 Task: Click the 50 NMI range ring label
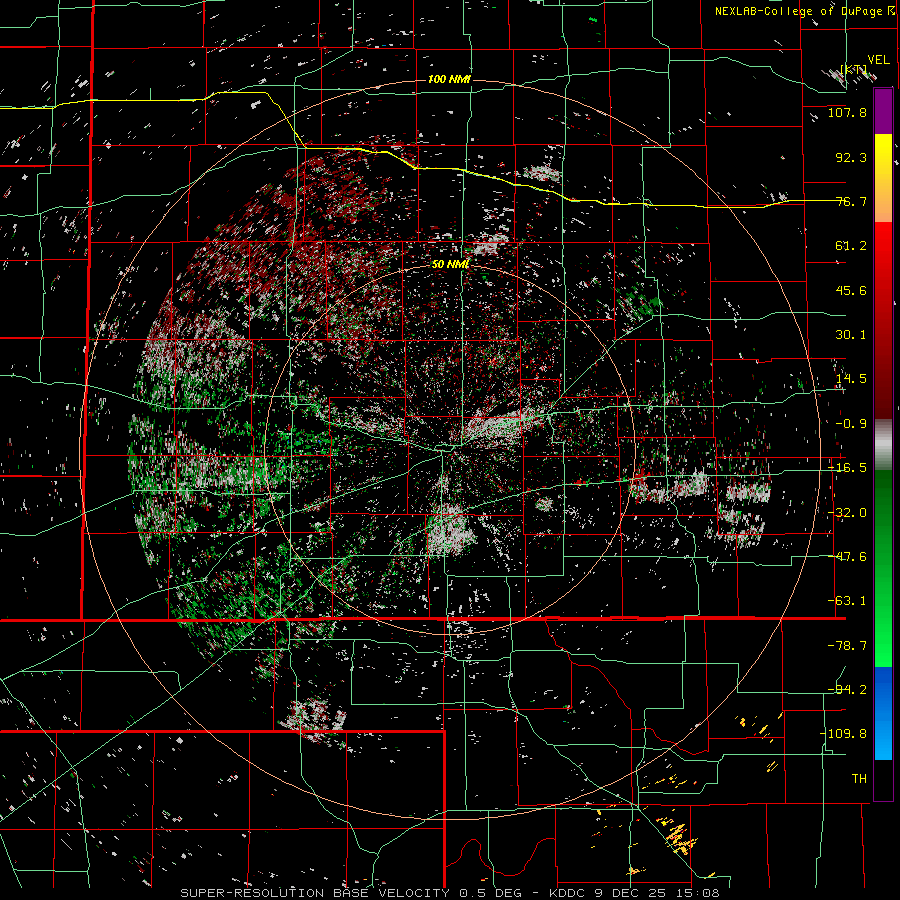(x=450, y=264)
